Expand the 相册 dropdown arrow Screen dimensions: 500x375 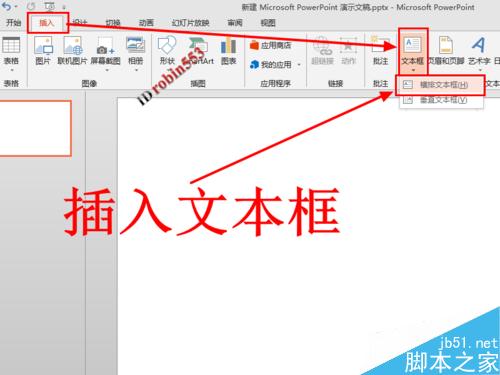point(136,70)
